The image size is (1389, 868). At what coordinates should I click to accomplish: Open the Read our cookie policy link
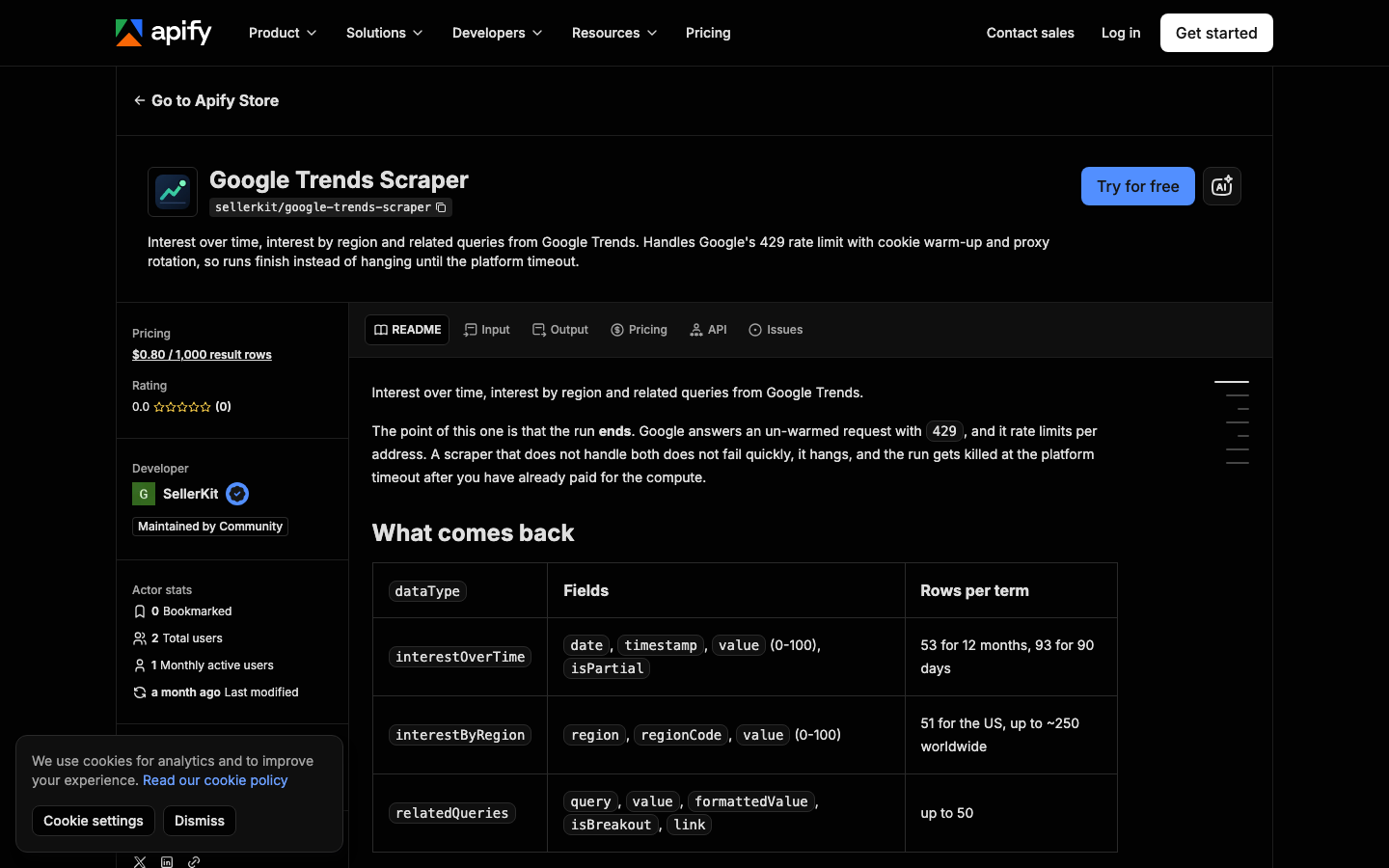coord(215,780)
